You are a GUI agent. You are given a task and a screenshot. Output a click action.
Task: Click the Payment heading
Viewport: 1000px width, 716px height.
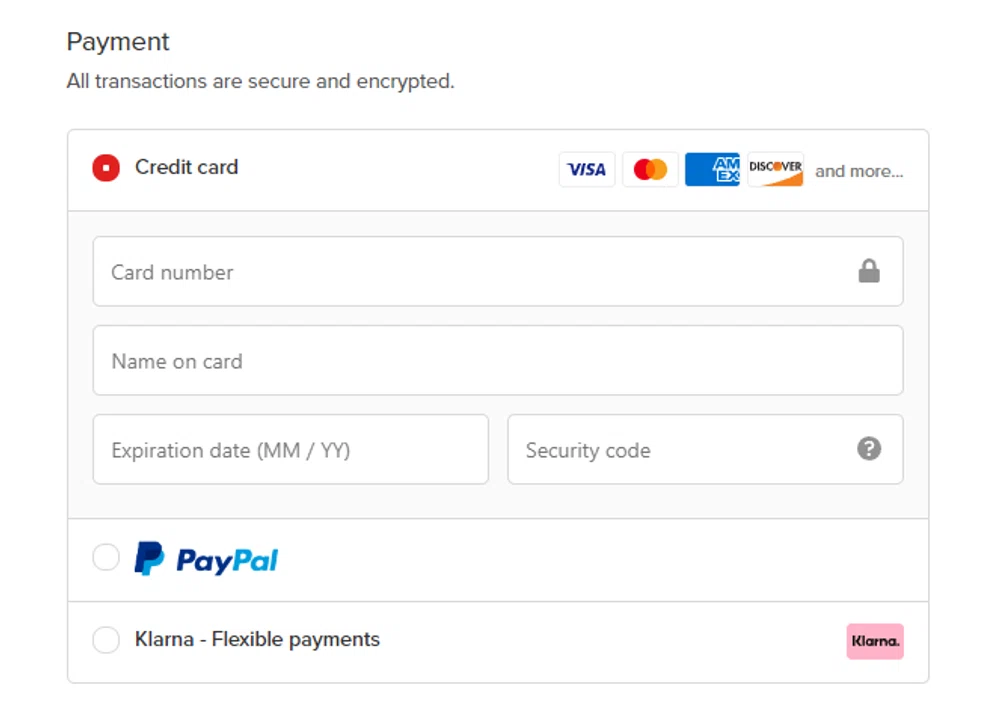point(117,41)
